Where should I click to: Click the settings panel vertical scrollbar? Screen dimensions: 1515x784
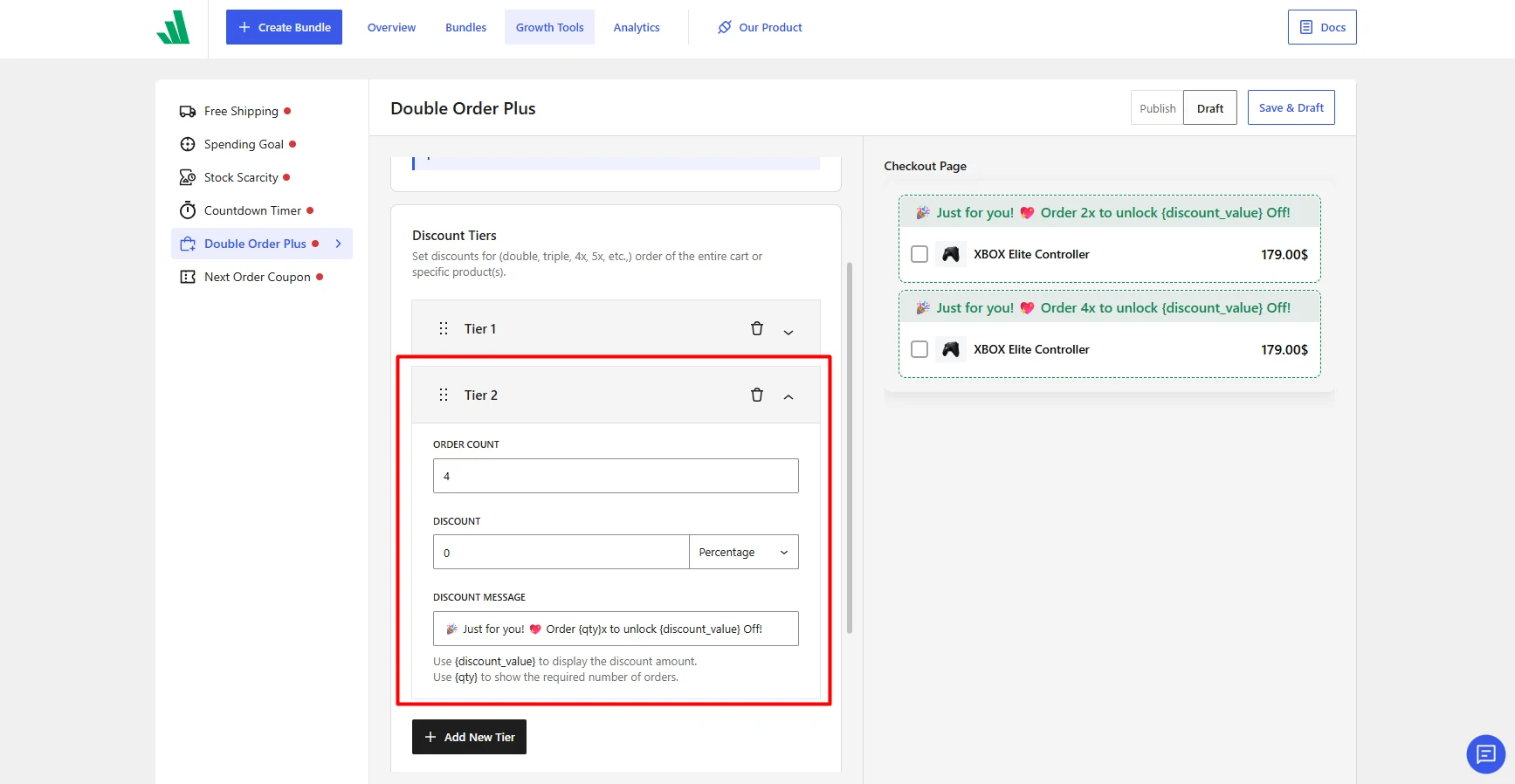(850, 448)
